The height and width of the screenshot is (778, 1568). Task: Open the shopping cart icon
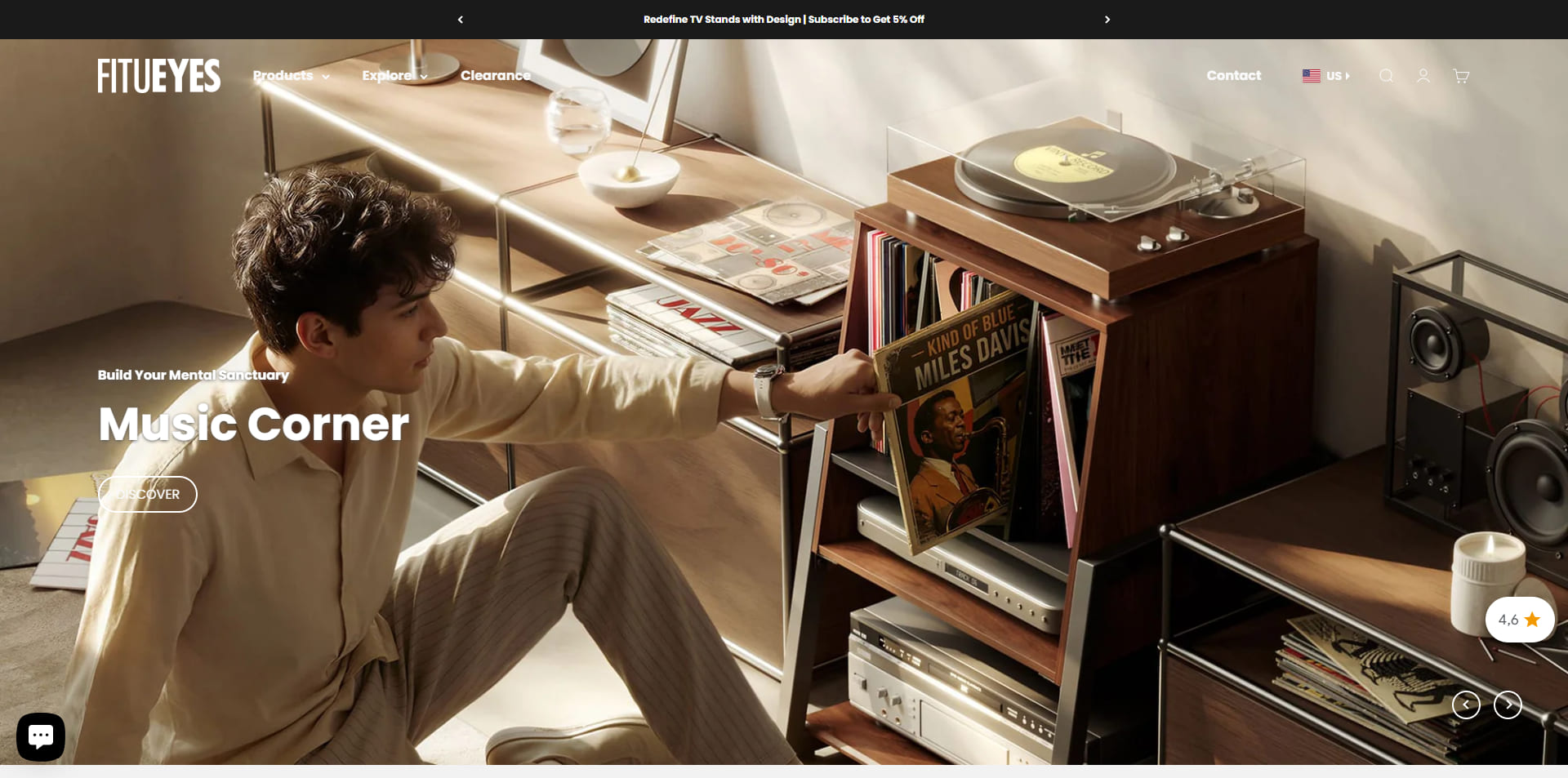(x=1461, y=76)
